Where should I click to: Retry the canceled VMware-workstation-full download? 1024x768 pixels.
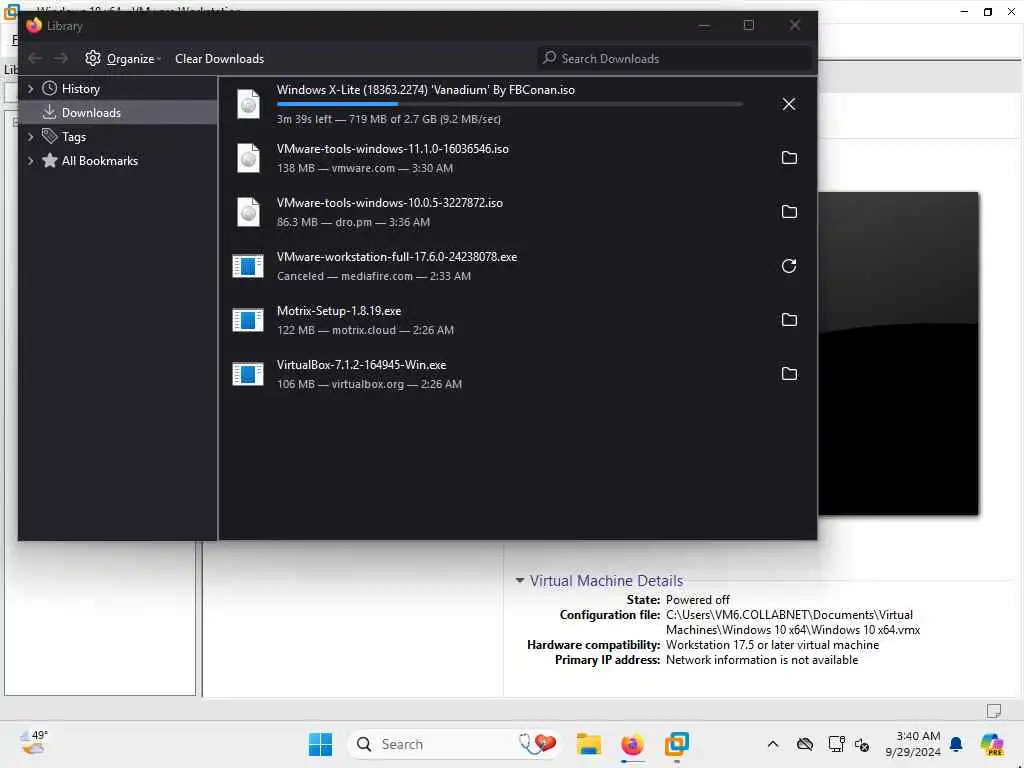[789, 266]
